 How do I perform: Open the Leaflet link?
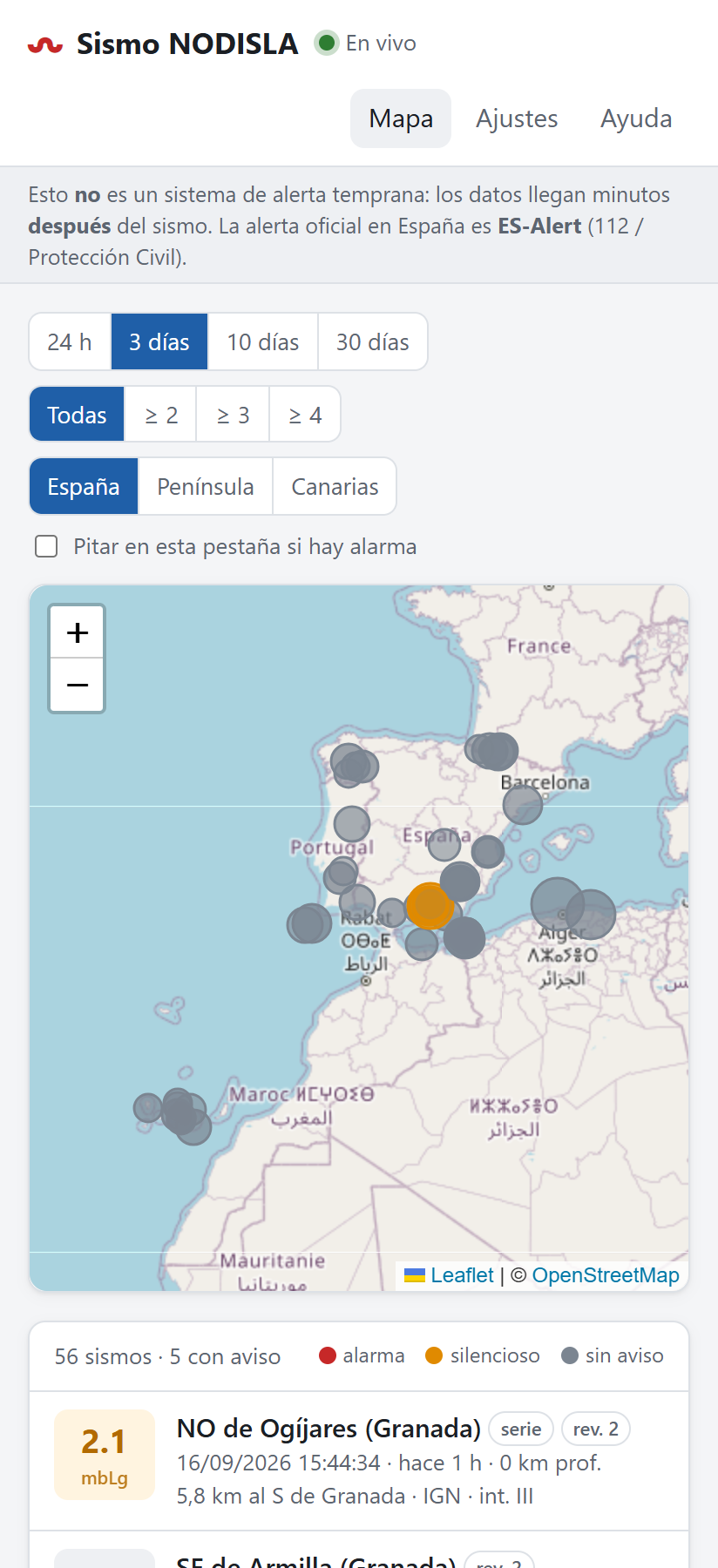click(x=462, y=1275)
